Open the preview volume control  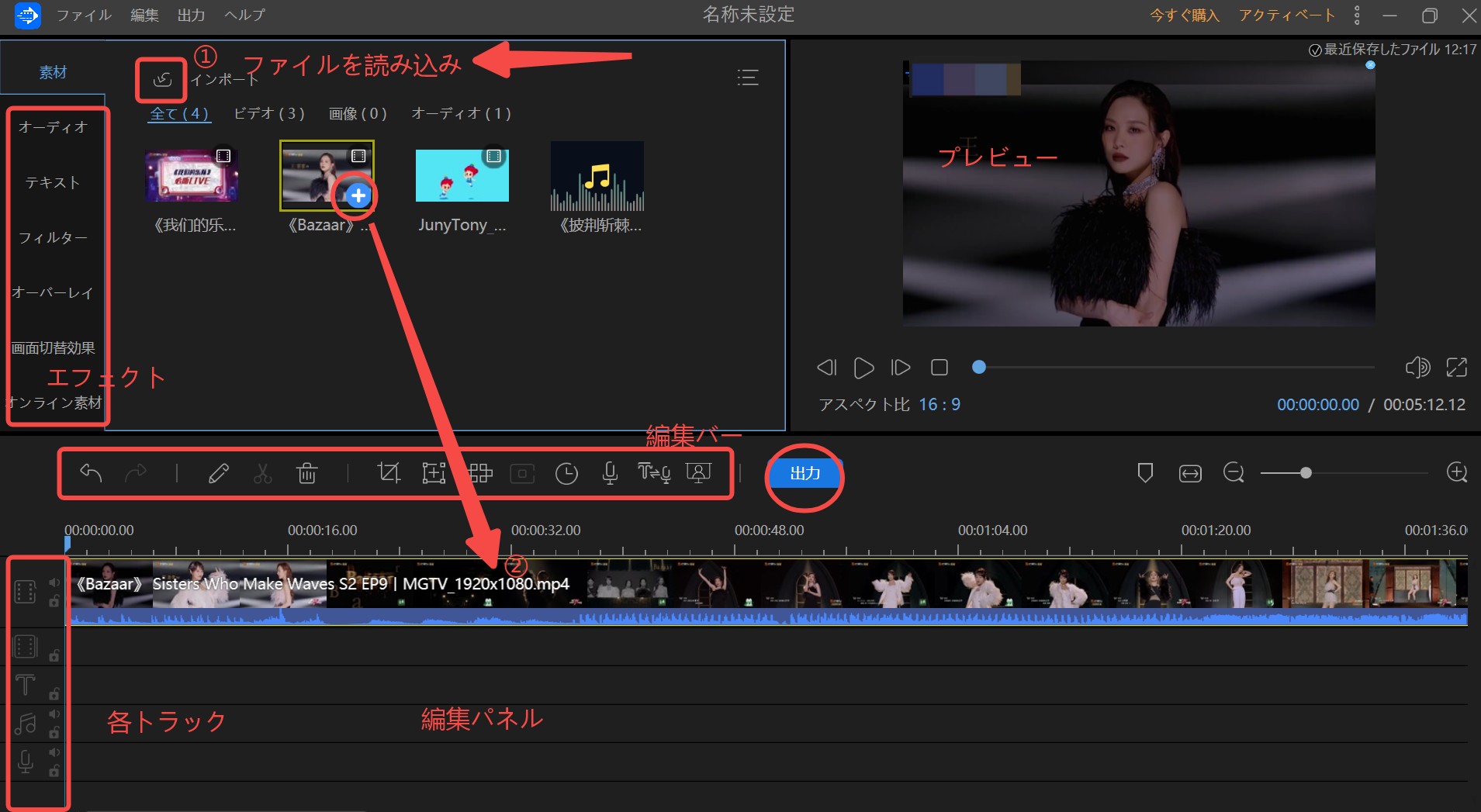pyautogui.click(x=1417, y=367)
